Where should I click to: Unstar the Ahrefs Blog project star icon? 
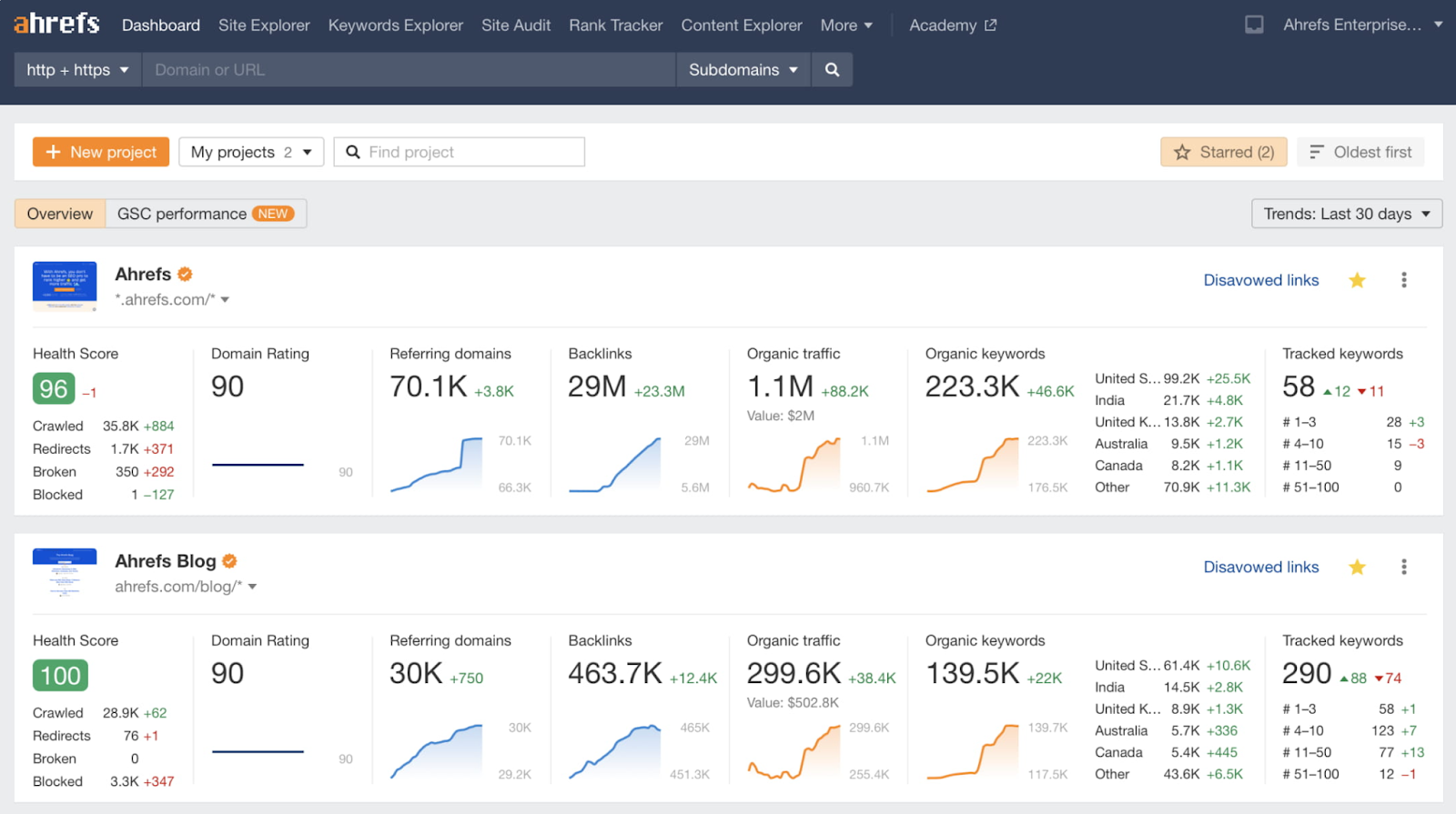1357,568
